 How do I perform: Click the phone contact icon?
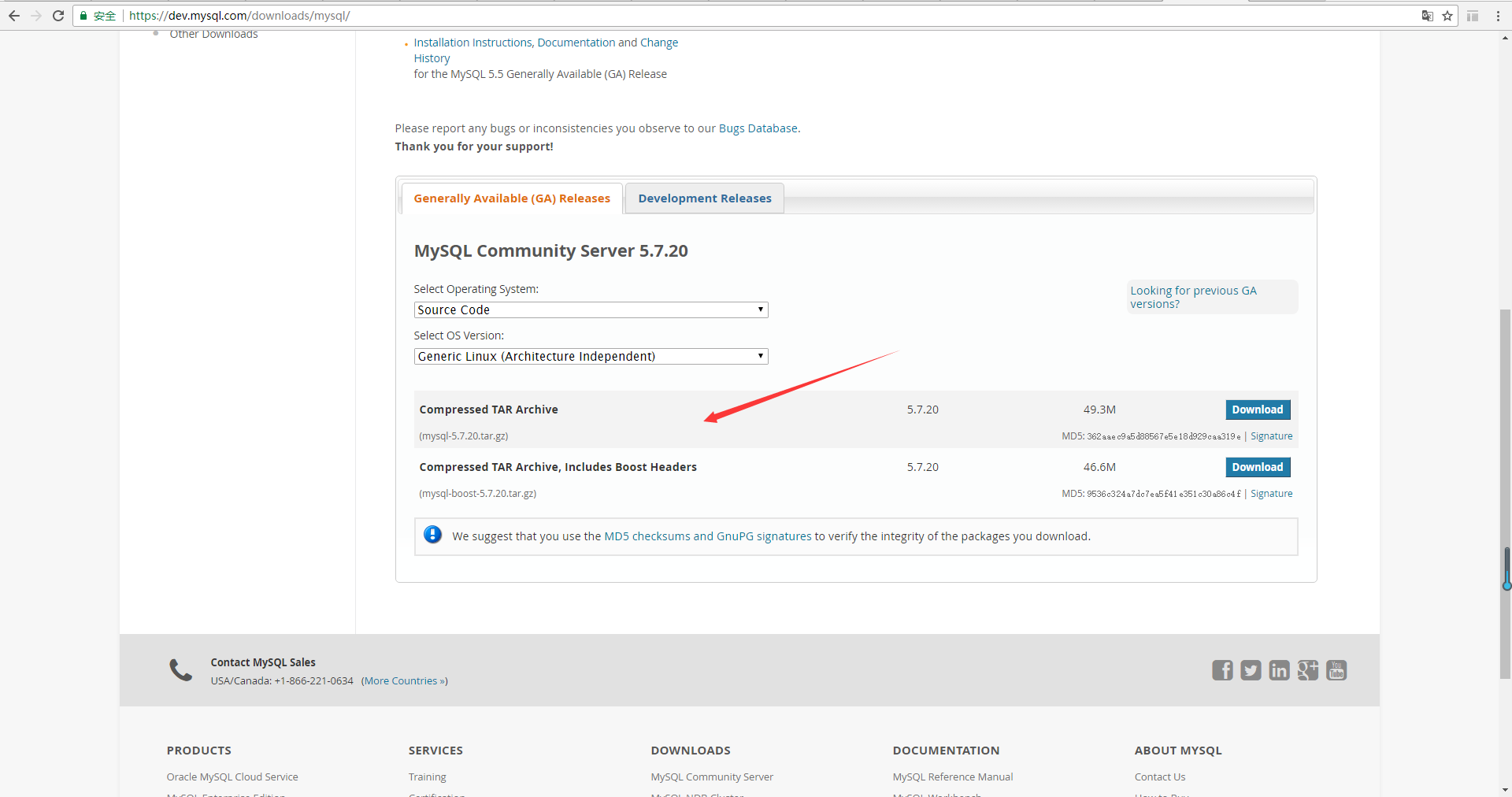[181, 670]
